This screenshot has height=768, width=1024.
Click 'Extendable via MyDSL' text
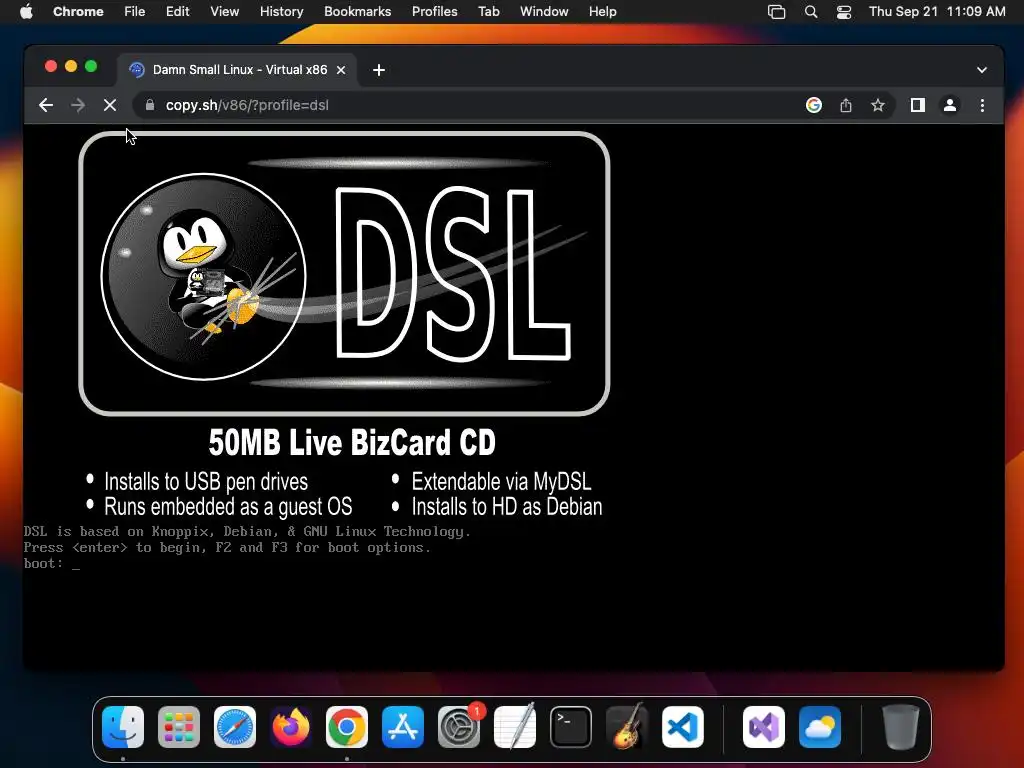501,482
